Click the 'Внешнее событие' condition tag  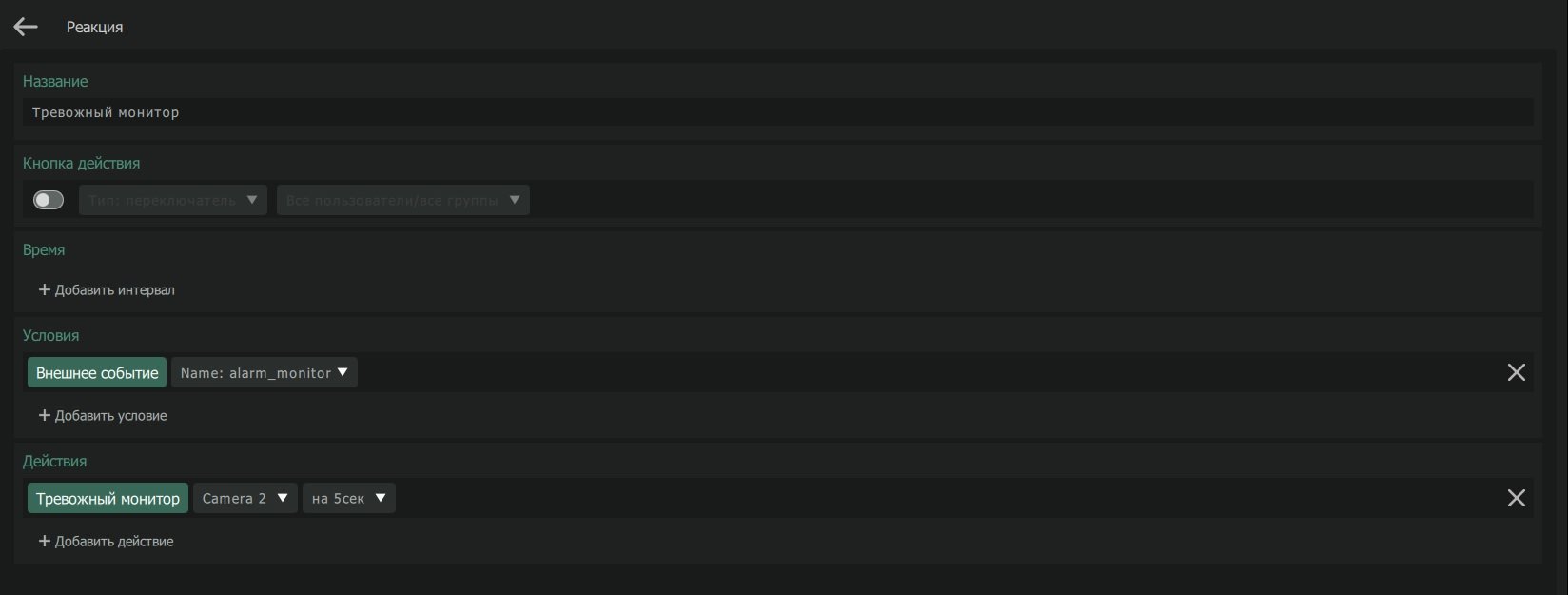(97, 372)
